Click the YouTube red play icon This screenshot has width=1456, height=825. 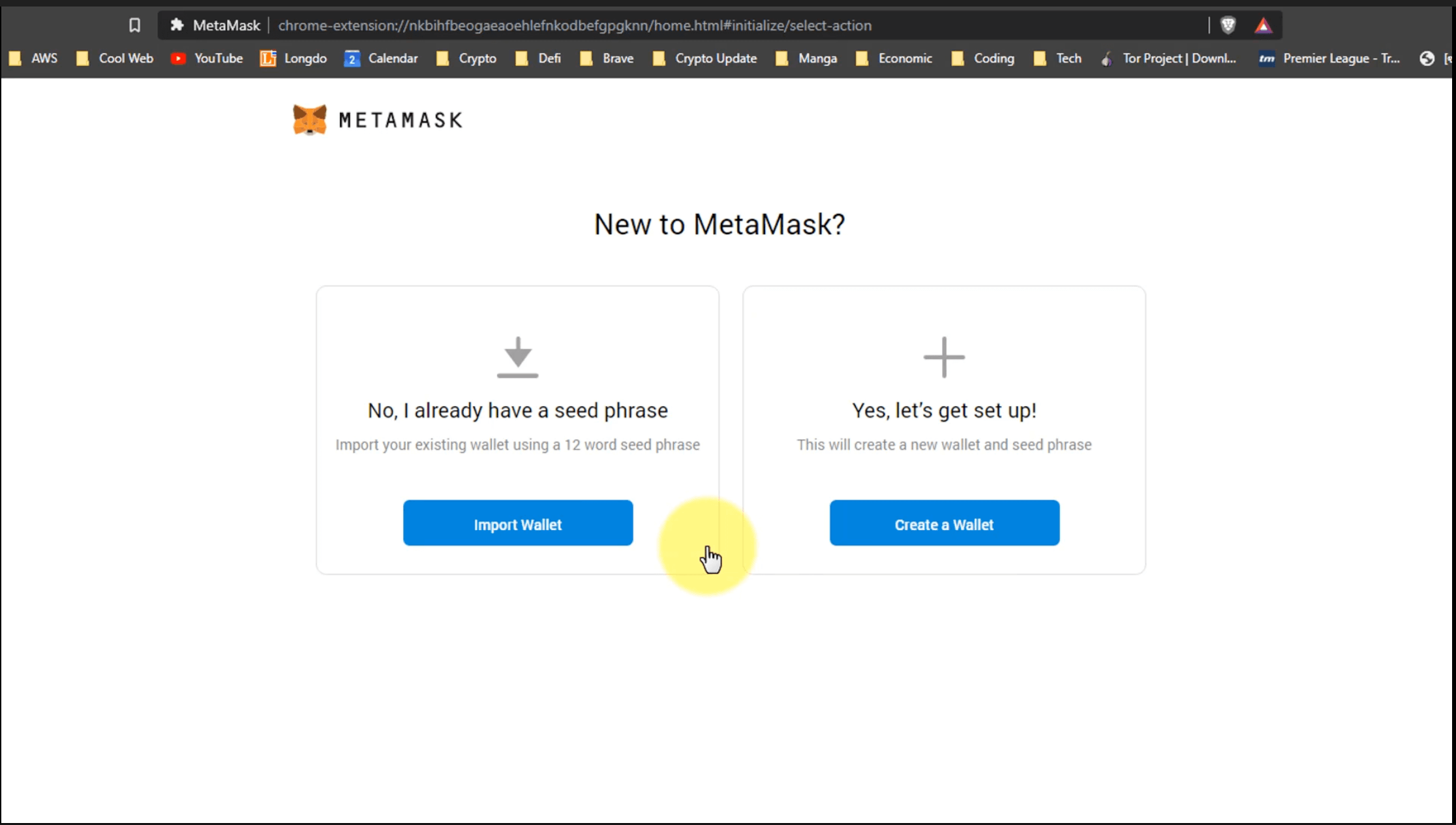(x=178, y=59)
